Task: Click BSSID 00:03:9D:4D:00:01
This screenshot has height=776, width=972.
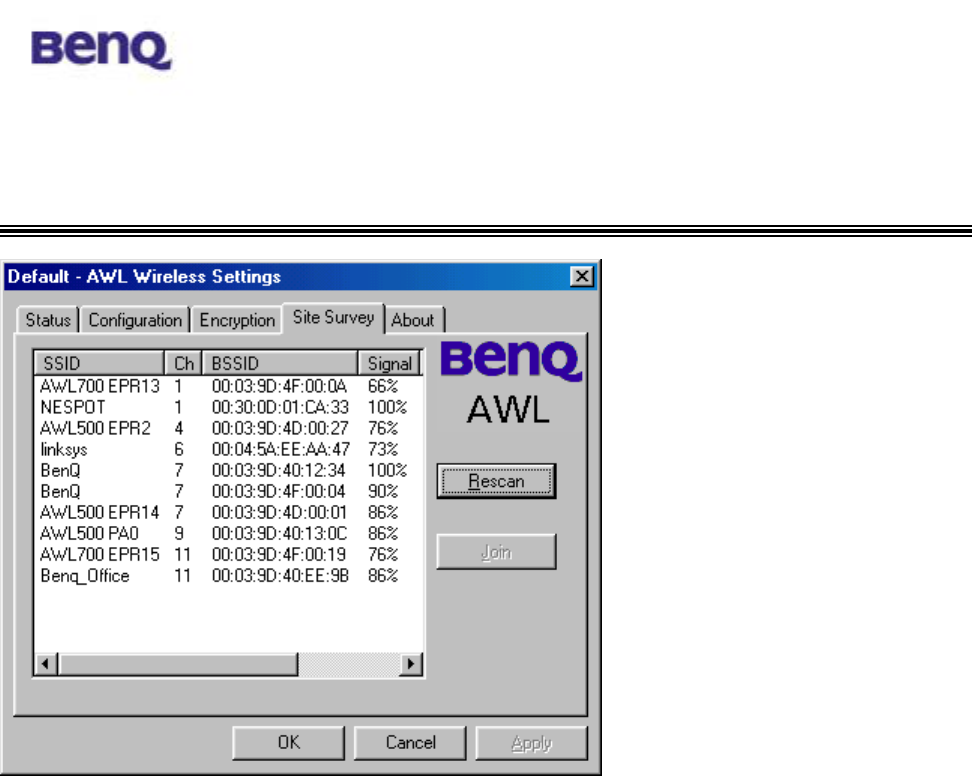Action: click(x=279, y=513)
